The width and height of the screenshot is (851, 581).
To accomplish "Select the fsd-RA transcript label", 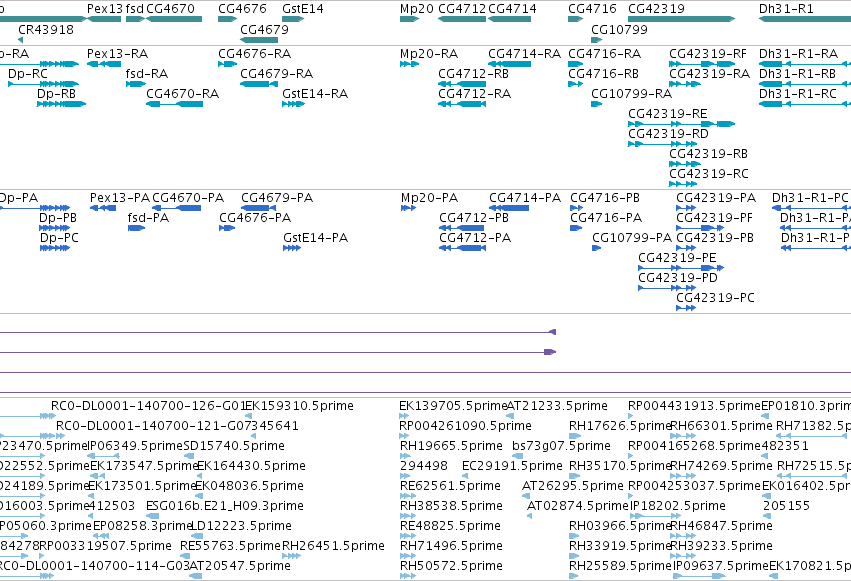I will coord(147,74).
